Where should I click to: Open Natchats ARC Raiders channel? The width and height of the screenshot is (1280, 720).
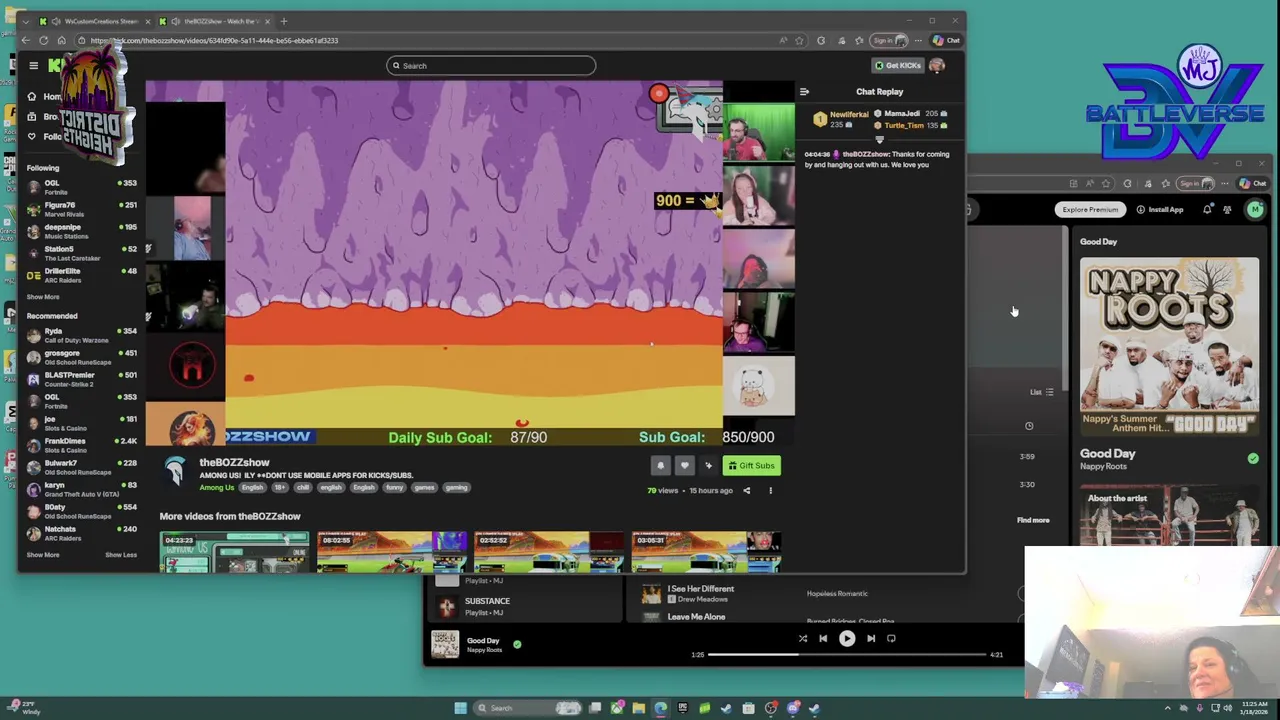(x=82, y=533)
